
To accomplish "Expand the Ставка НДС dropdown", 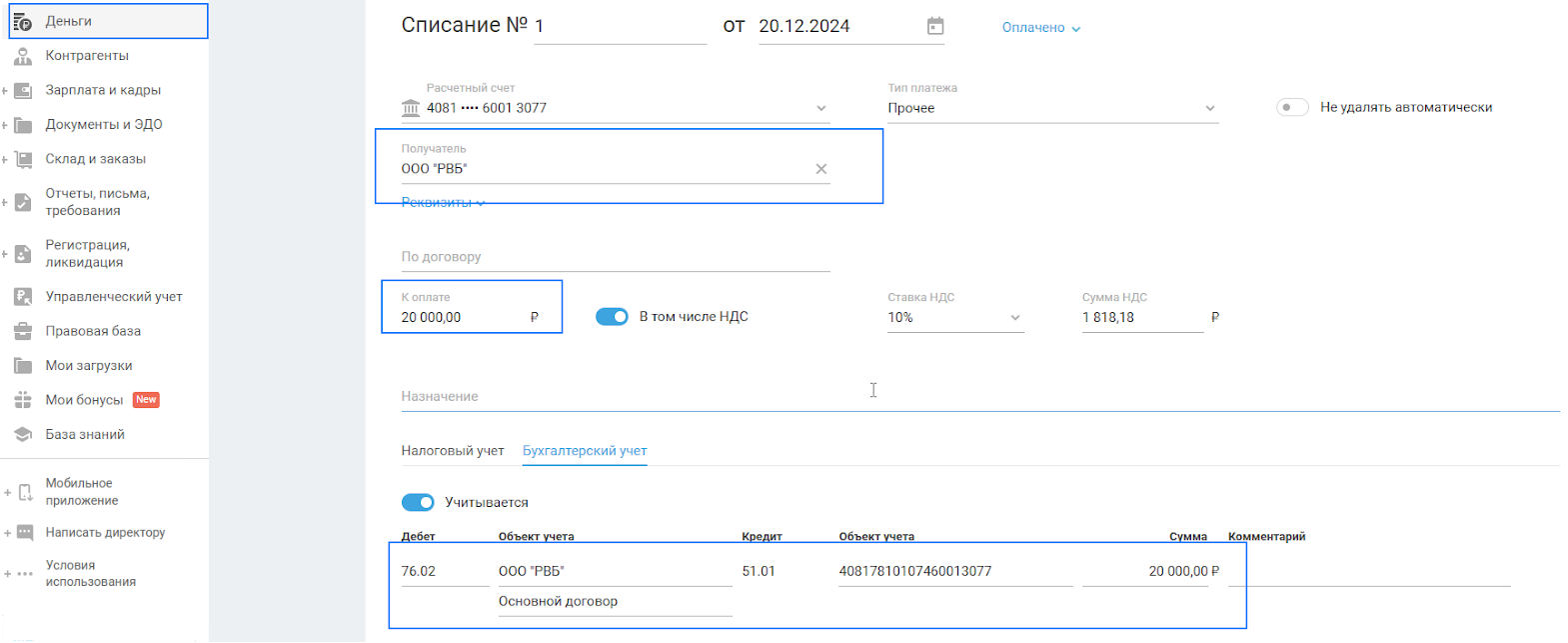I will point(954,317).
